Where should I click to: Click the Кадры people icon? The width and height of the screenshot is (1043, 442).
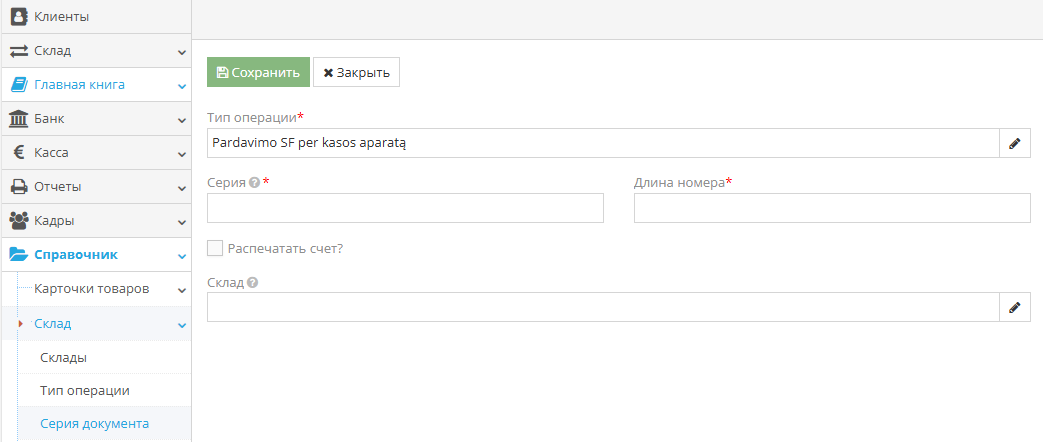18,221
